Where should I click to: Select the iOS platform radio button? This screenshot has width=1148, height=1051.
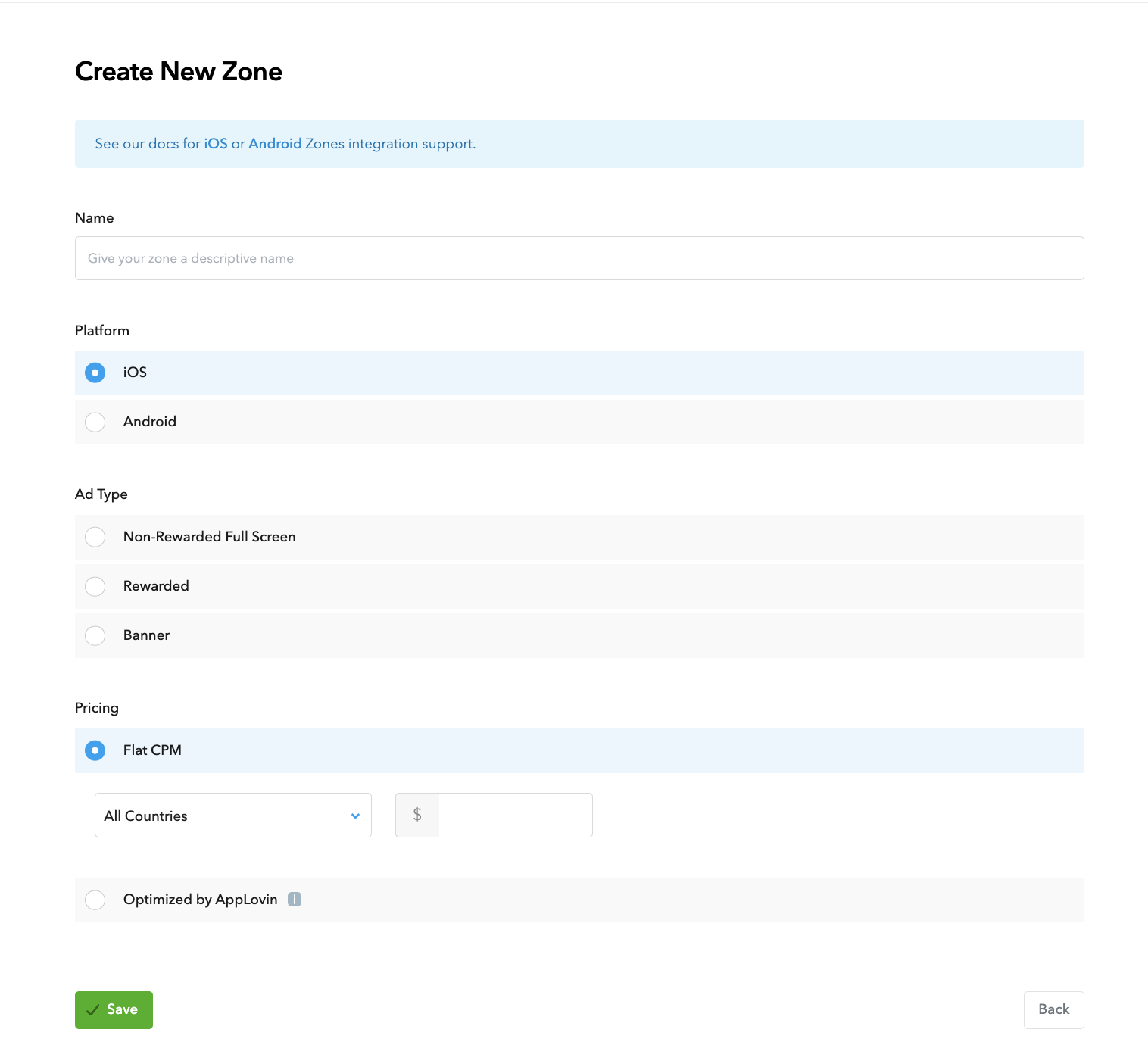point(95,373)
